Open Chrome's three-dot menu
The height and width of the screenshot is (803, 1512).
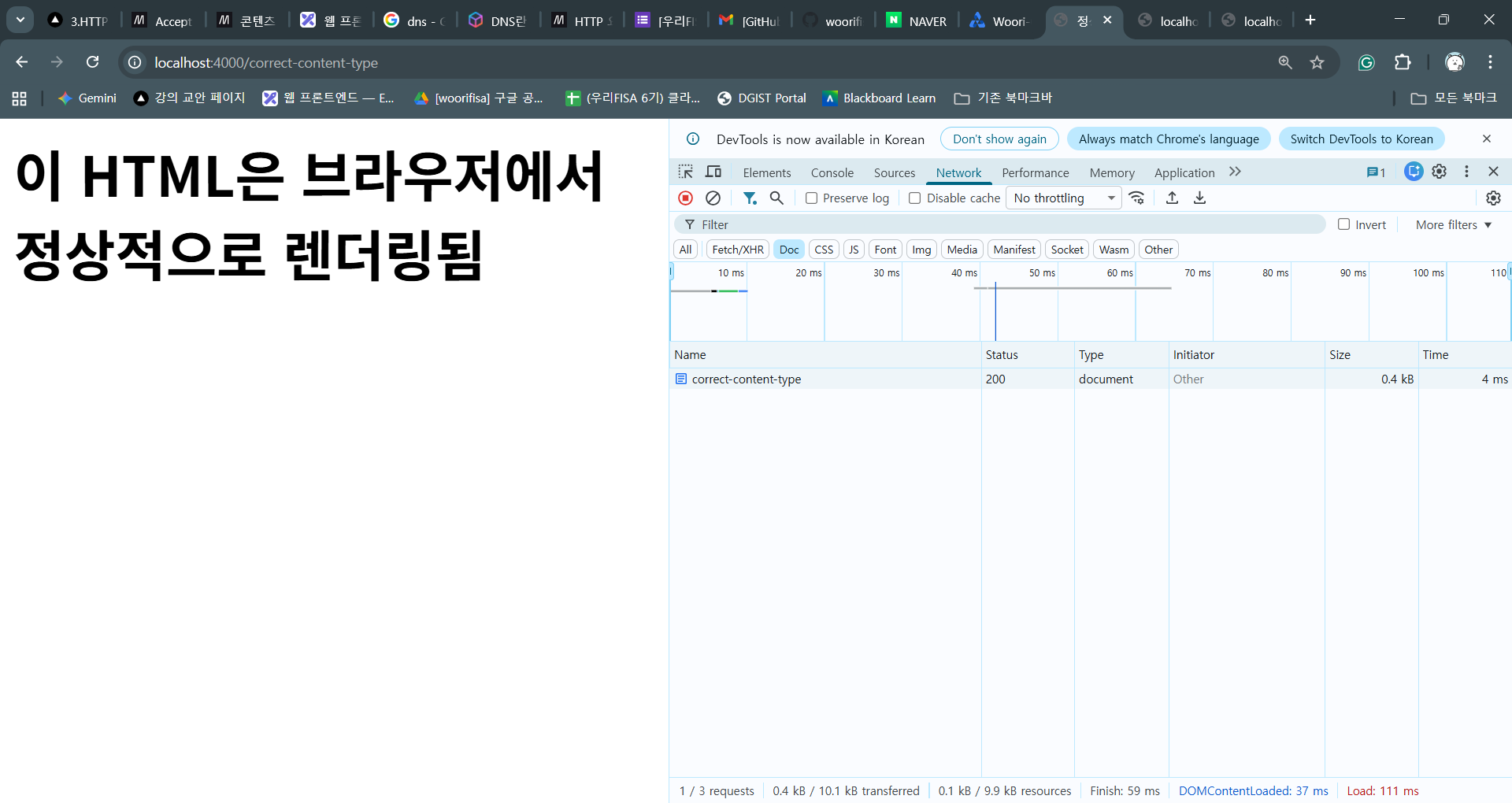click(x=1491, y=62)
